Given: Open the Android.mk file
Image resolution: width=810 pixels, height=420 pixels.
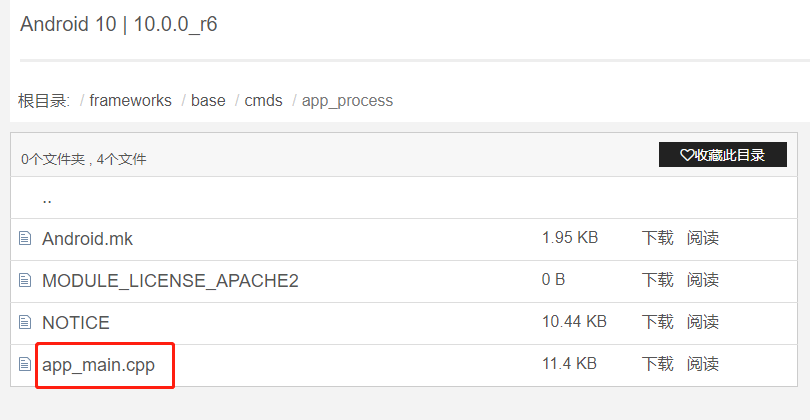Looking at the screenshot, I should (87, 239).
